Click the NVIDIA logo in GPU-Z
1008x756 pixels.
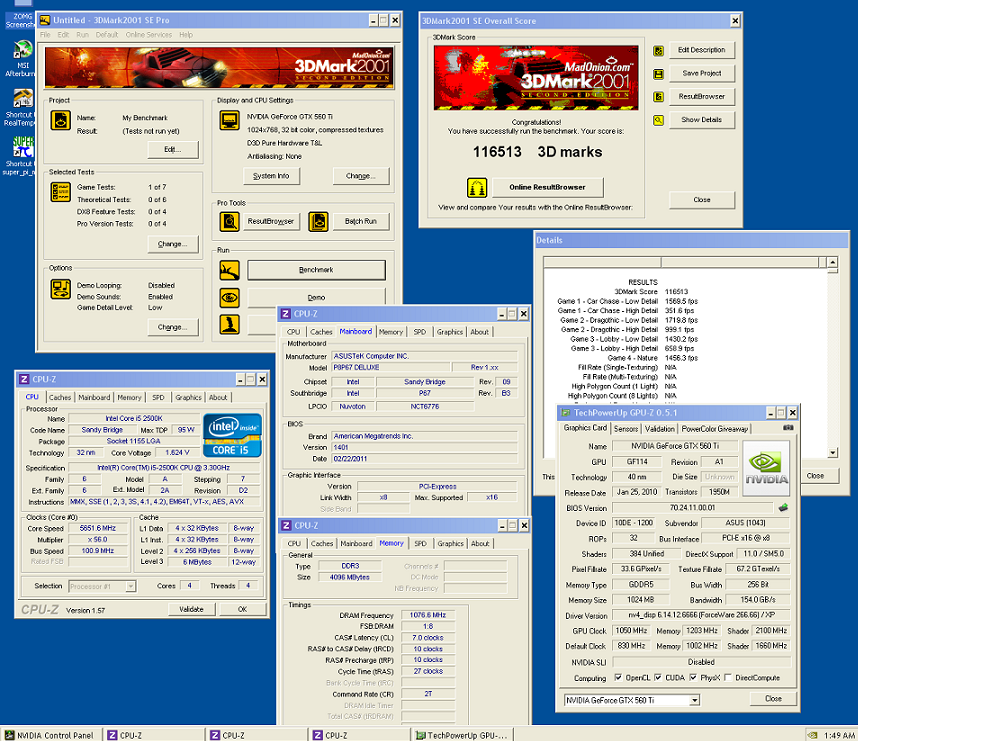pos(766,468)
